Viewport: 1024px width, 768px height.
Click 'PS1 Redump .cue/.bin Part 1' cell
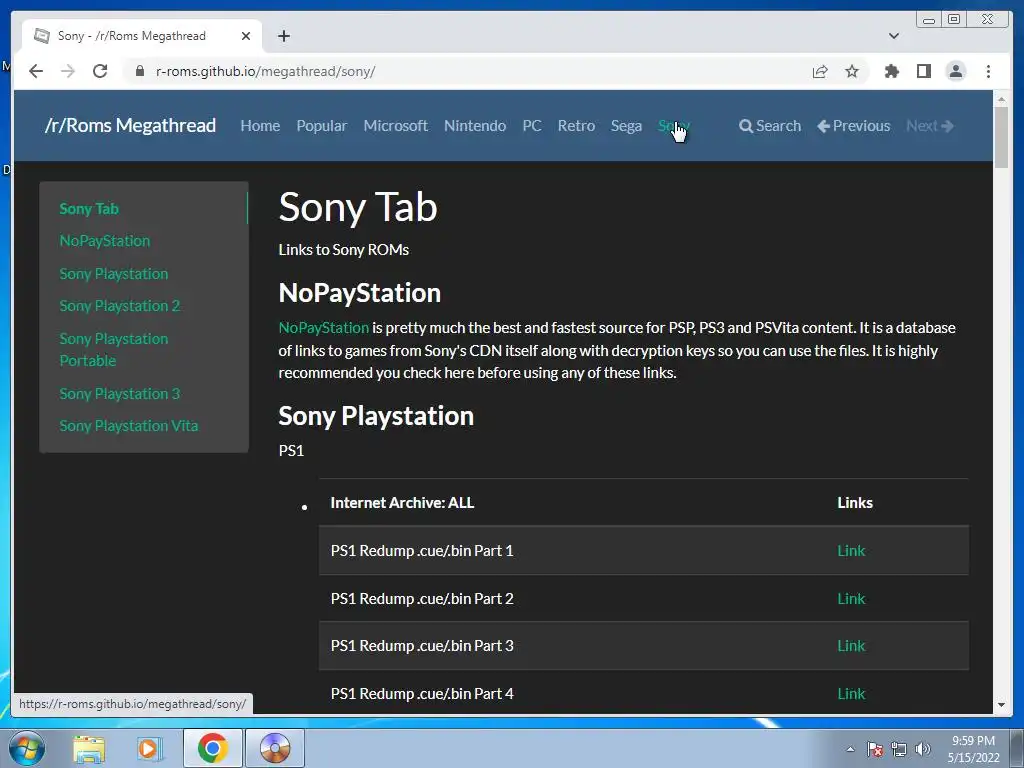click(x=422, y=551)
